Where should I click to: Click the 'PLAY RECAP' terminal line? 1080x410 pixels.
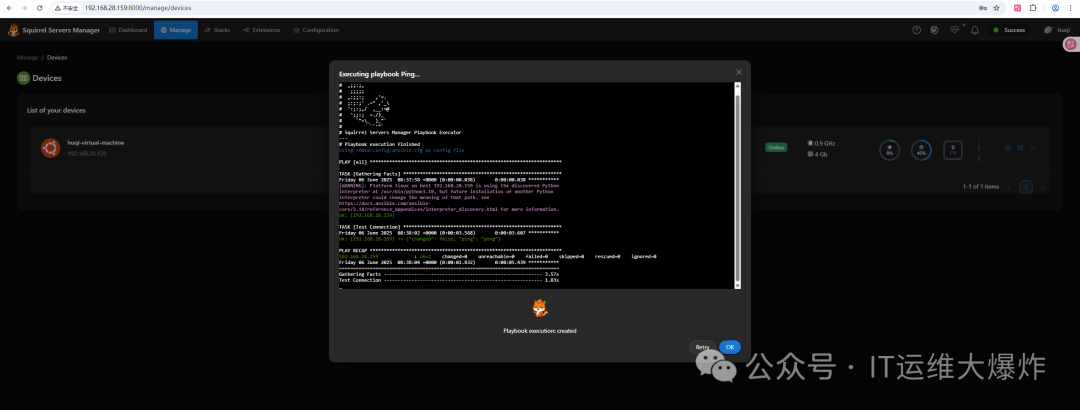(x=450, y=251)
